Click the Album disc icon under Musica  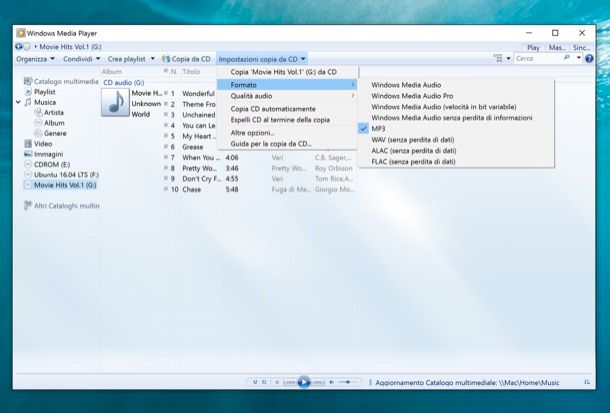click(38, 123)
